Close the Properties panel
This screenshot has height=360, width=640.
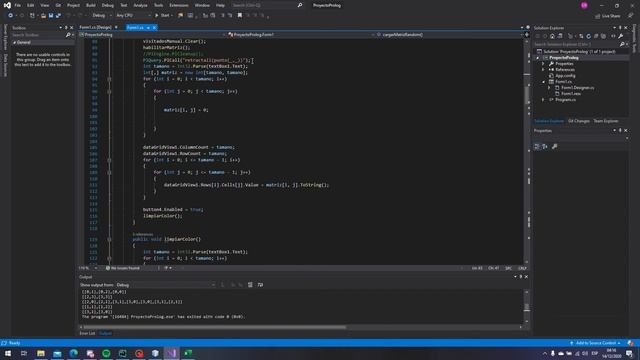[626, 131]
